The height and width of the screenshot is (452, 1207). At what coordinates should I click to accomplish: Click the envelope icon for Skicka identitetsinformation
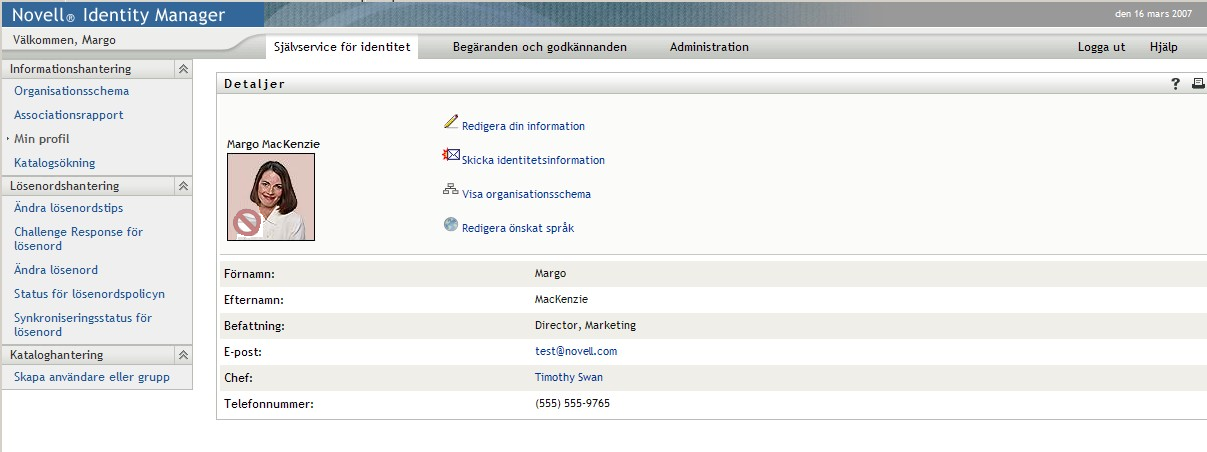451,156
